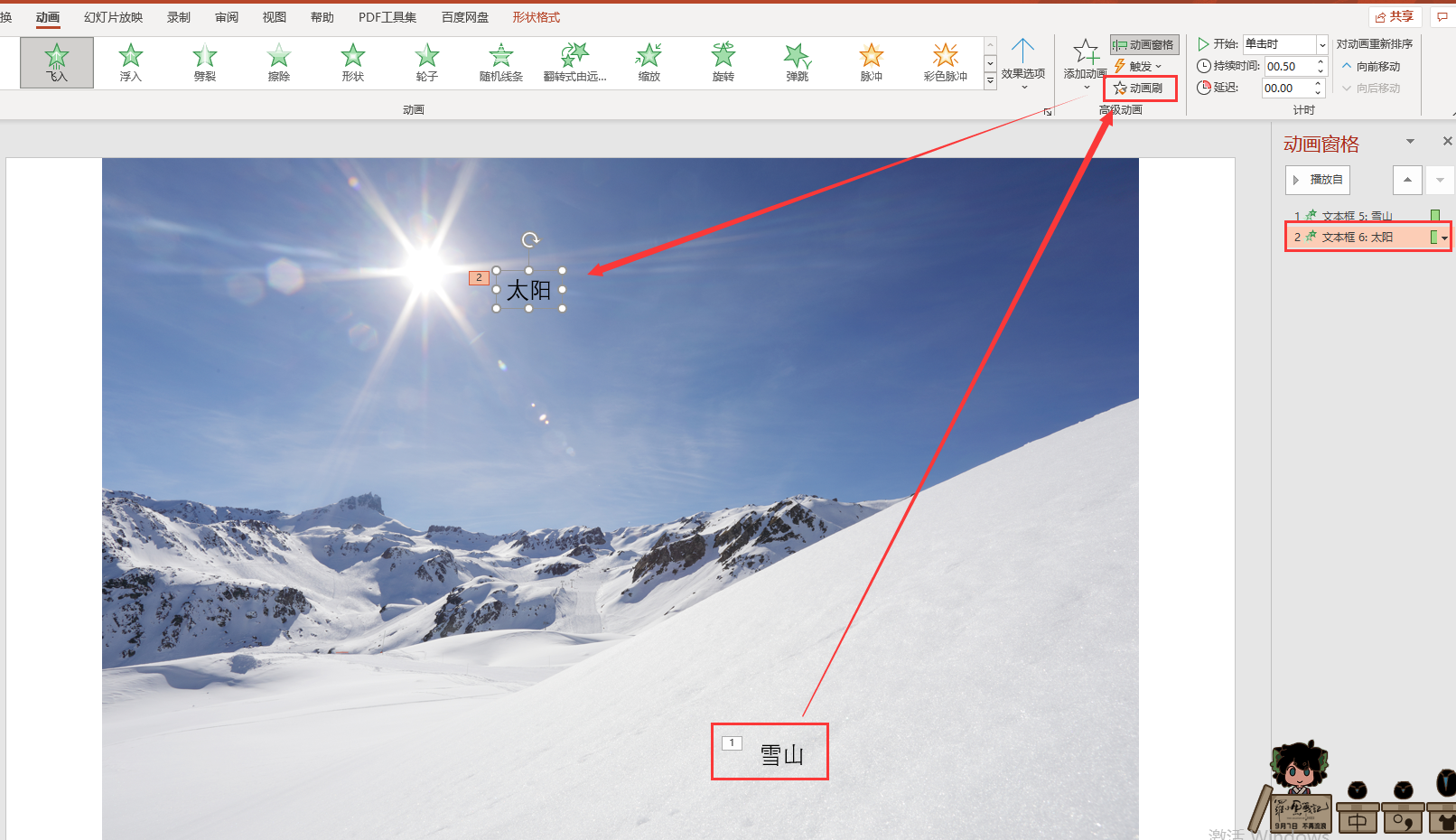The height and width of the screenshot is (840, 1456).
Task: Toggle the 动画窗格 pane button
Action: tap(1143, 44)
